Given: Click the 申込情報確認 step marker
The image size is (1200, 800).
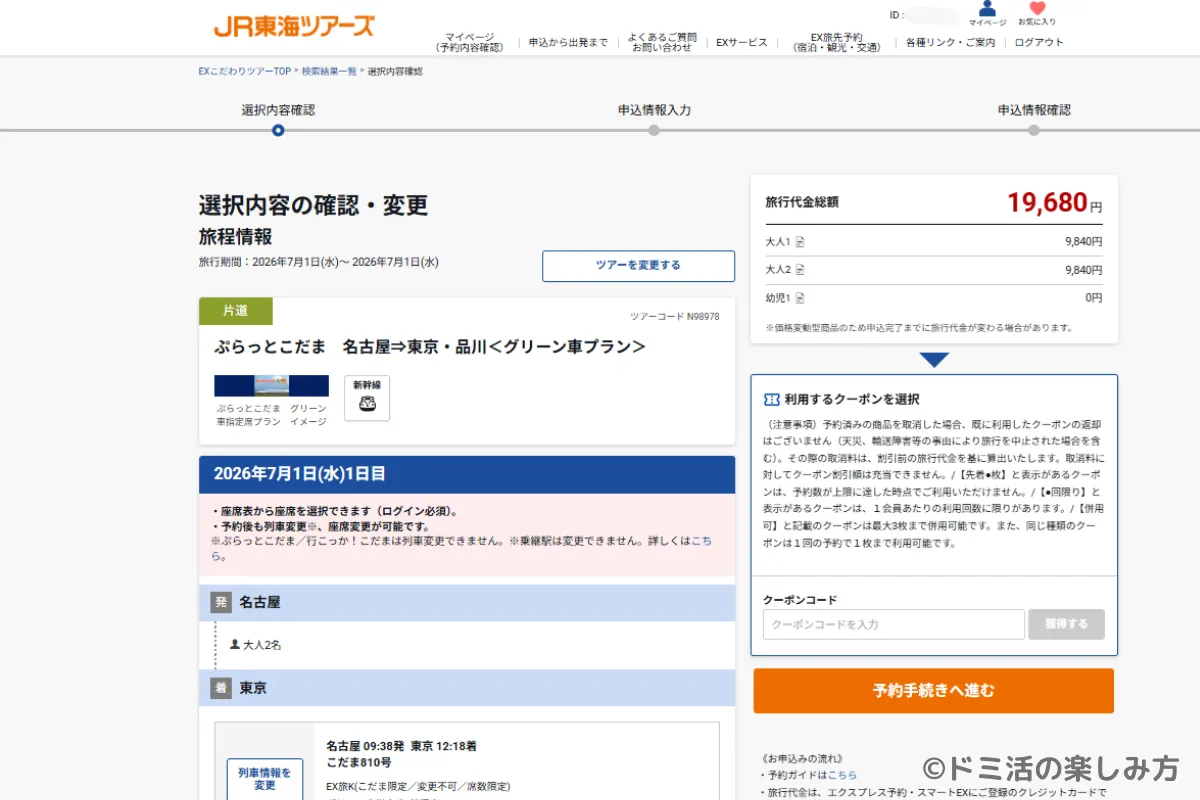Looking at the screenshot, I should pyautogui.click(x=1034, y=130).
